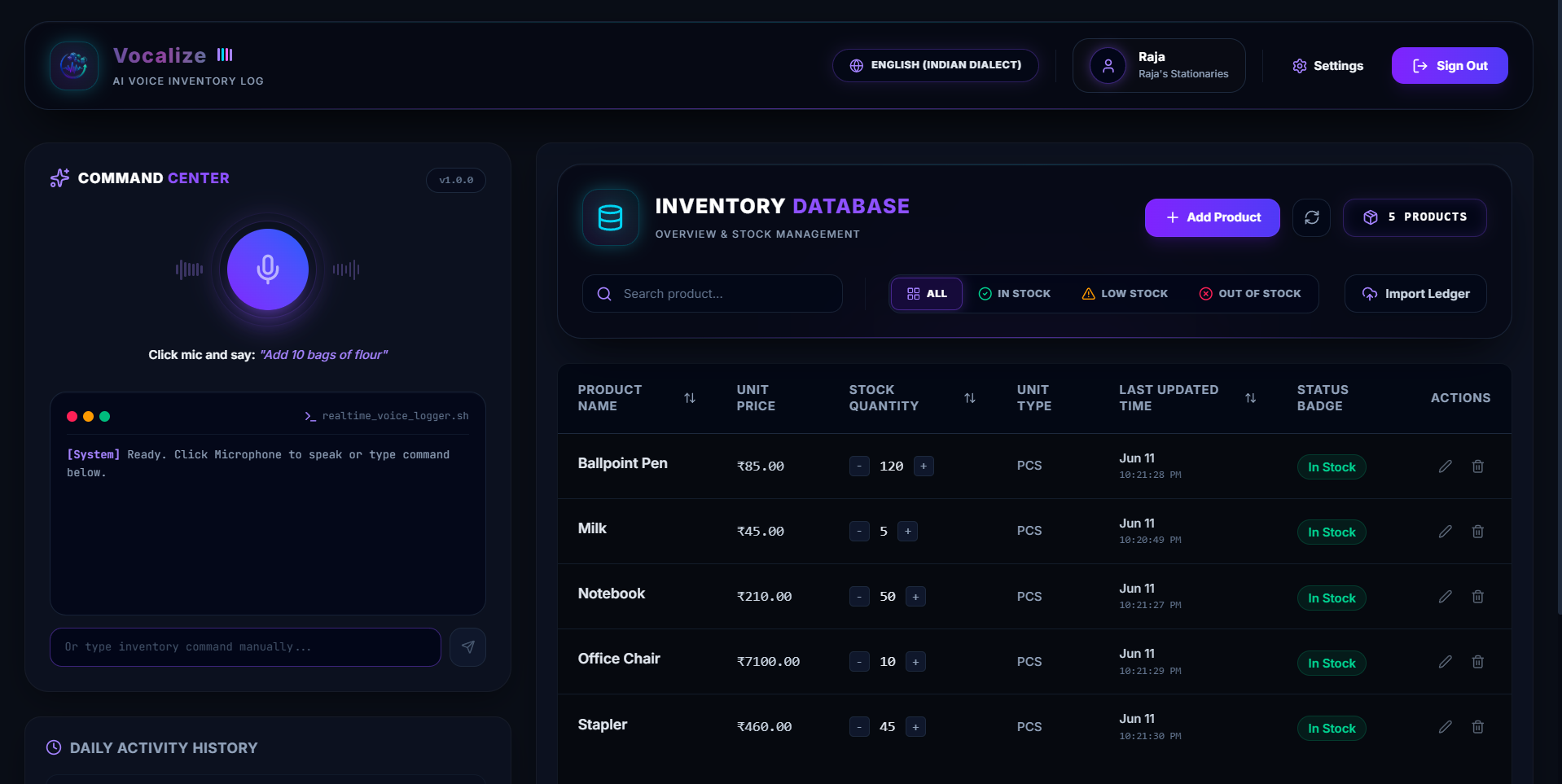Screen dimensions: 1562x784
Task: Click the inventory database cylinder icon
Action: click(611, 217)
